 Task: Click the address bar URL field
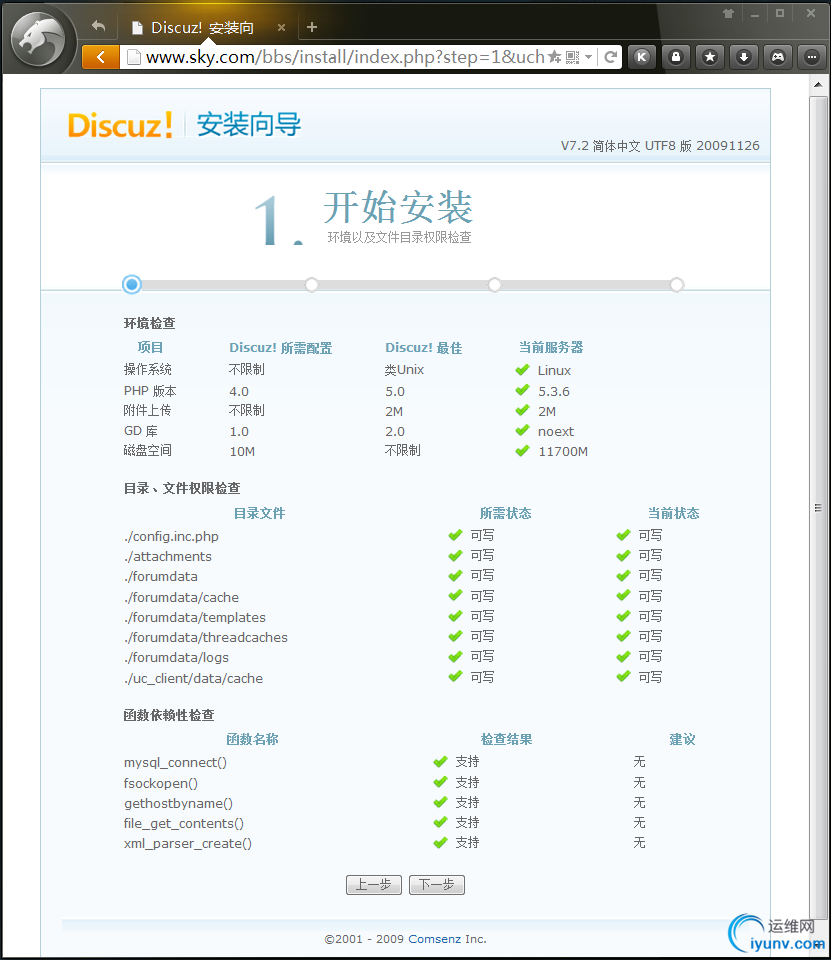[345, 58]
